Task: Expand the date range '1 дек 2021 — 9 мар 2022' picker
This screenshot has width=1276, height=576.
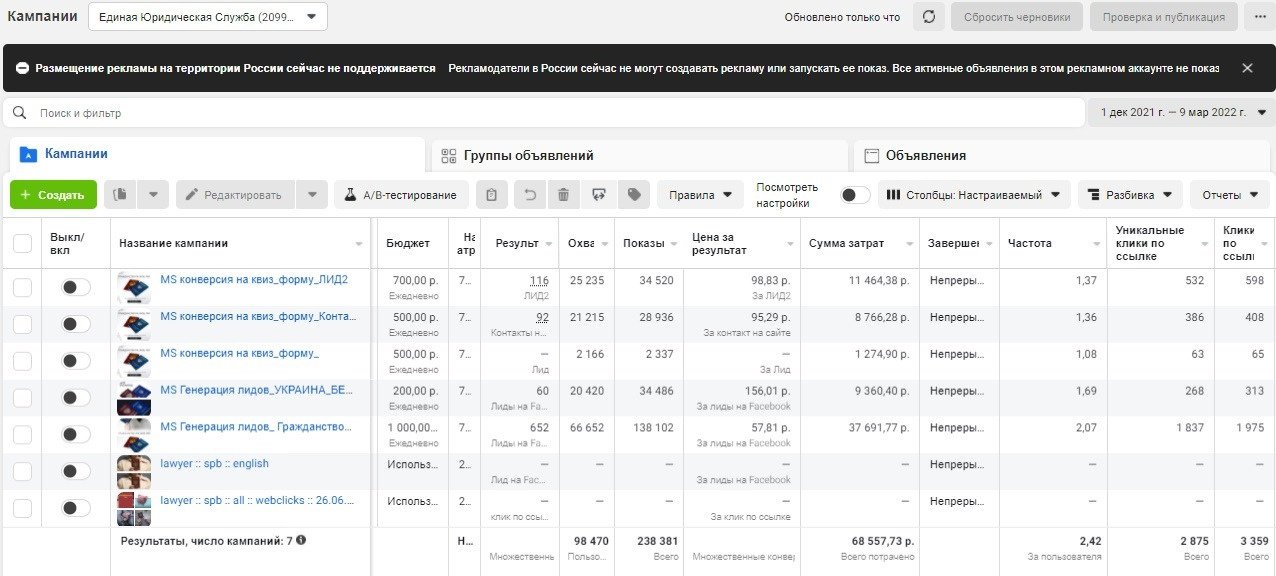Action: coord(1182,113)
